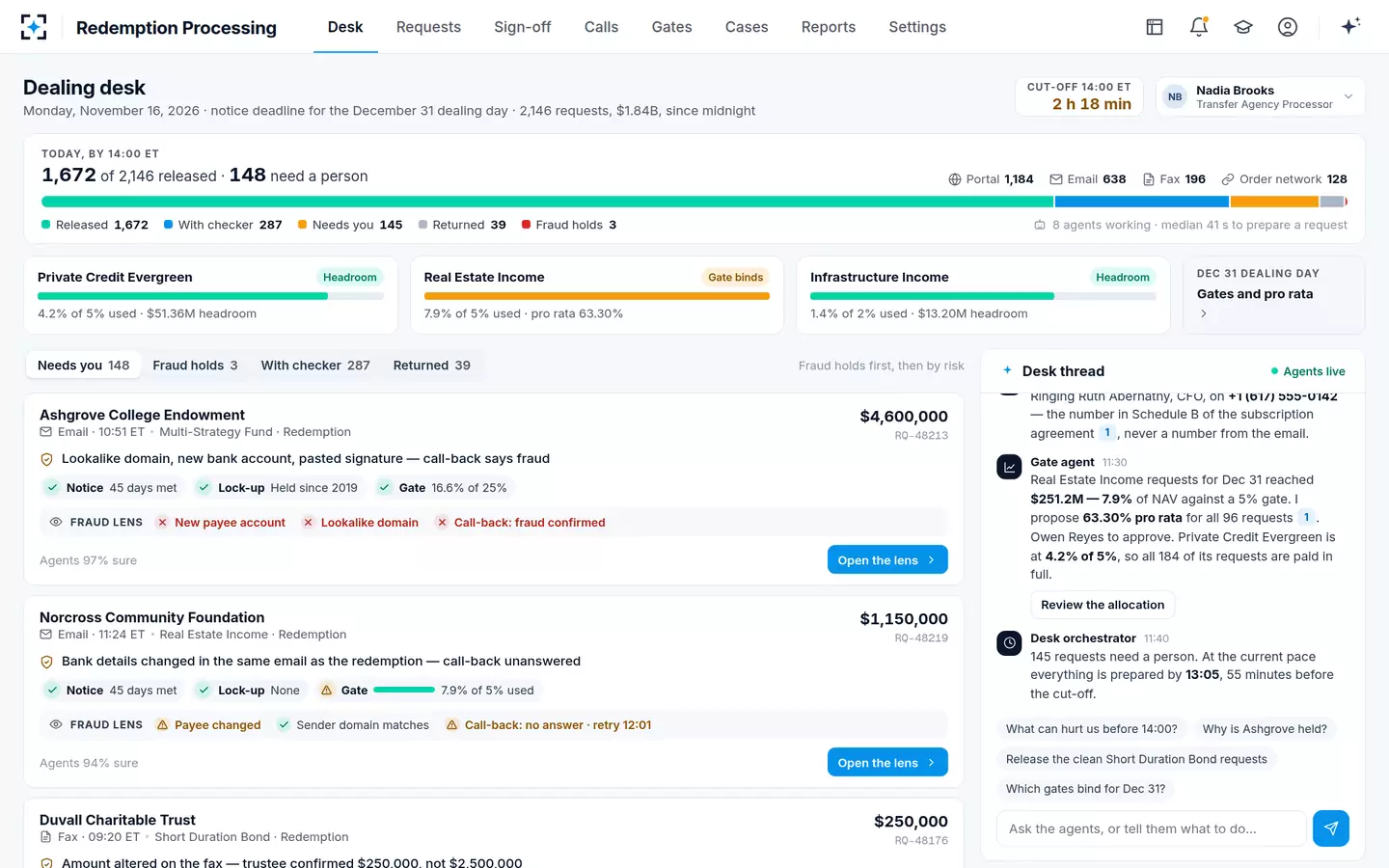Open the layout panel icon in header
This screenshot has width=1389, height=868.
(x=1155, y=27)
